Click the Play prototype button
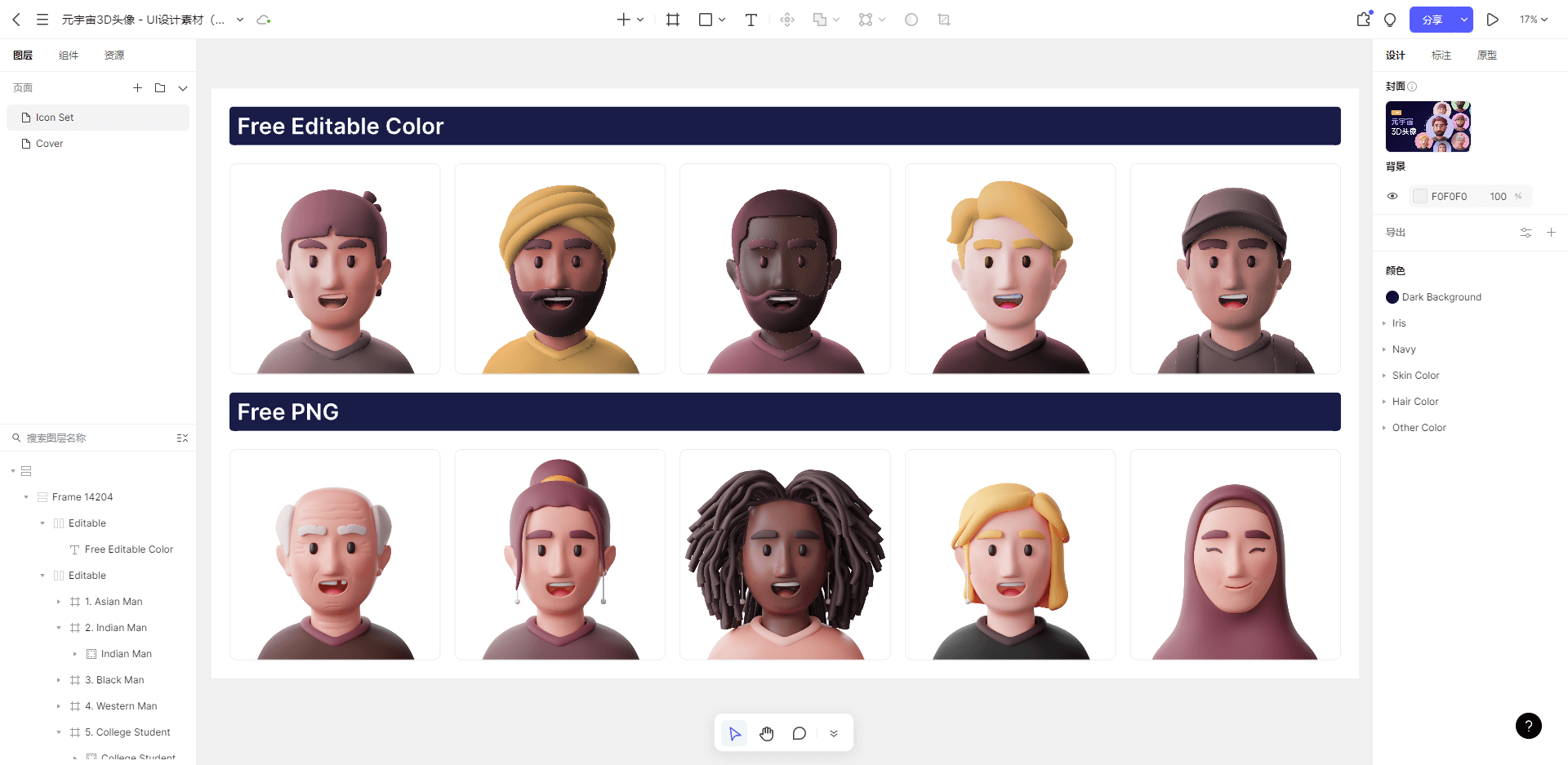The width and height of the screenshot is (1568, 765). [1492, 20]
